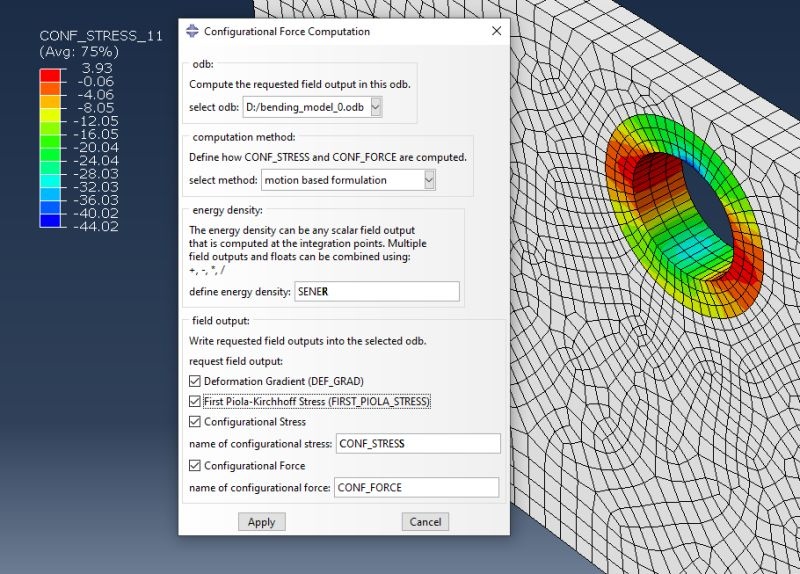Close the Configurational Force Computation dialog
The height and width of the screenshot is (574, 800).
tap(496, 31)
